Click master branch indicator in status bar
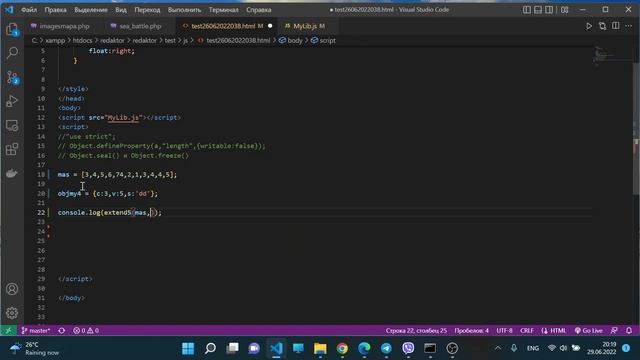This screenshot has height=360, width=640. (x=36, y=330)
